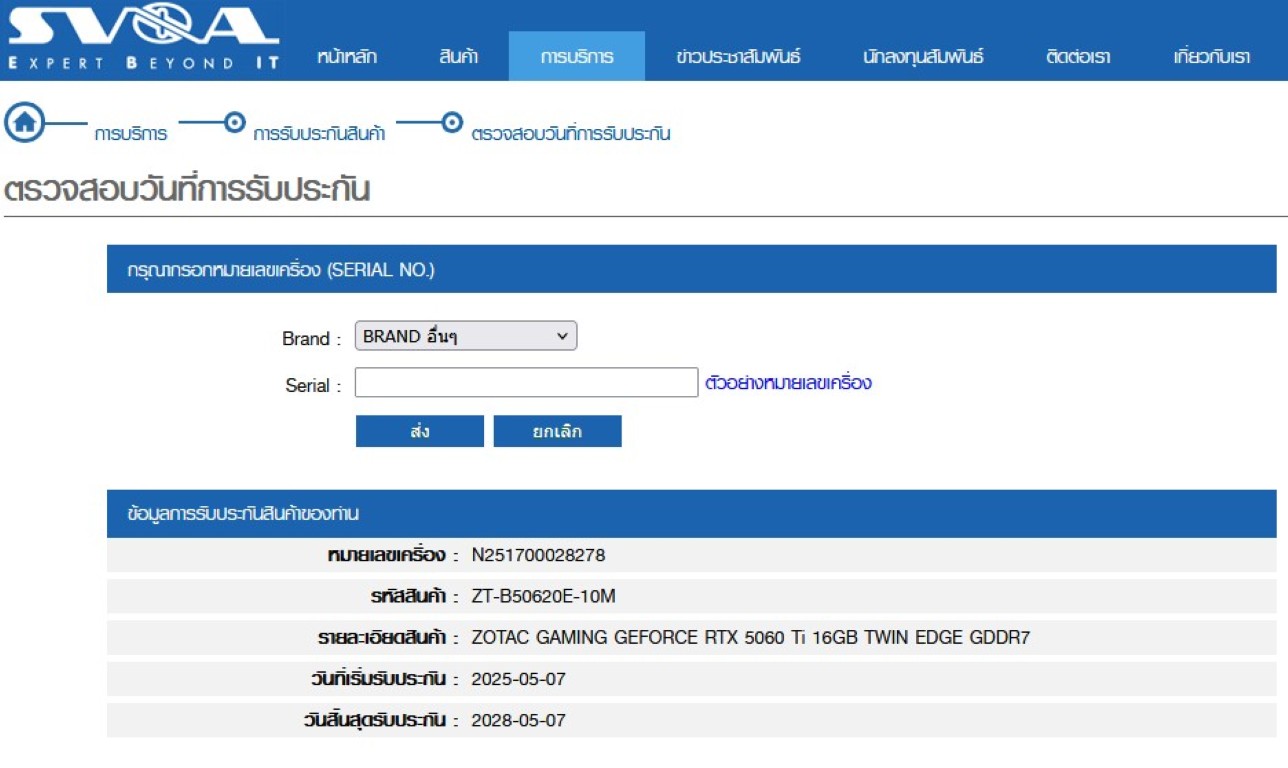This screenshot has height=768, width=1288.
Task: Click warranty end date 2028-05-07
Action: pos(518,720)
